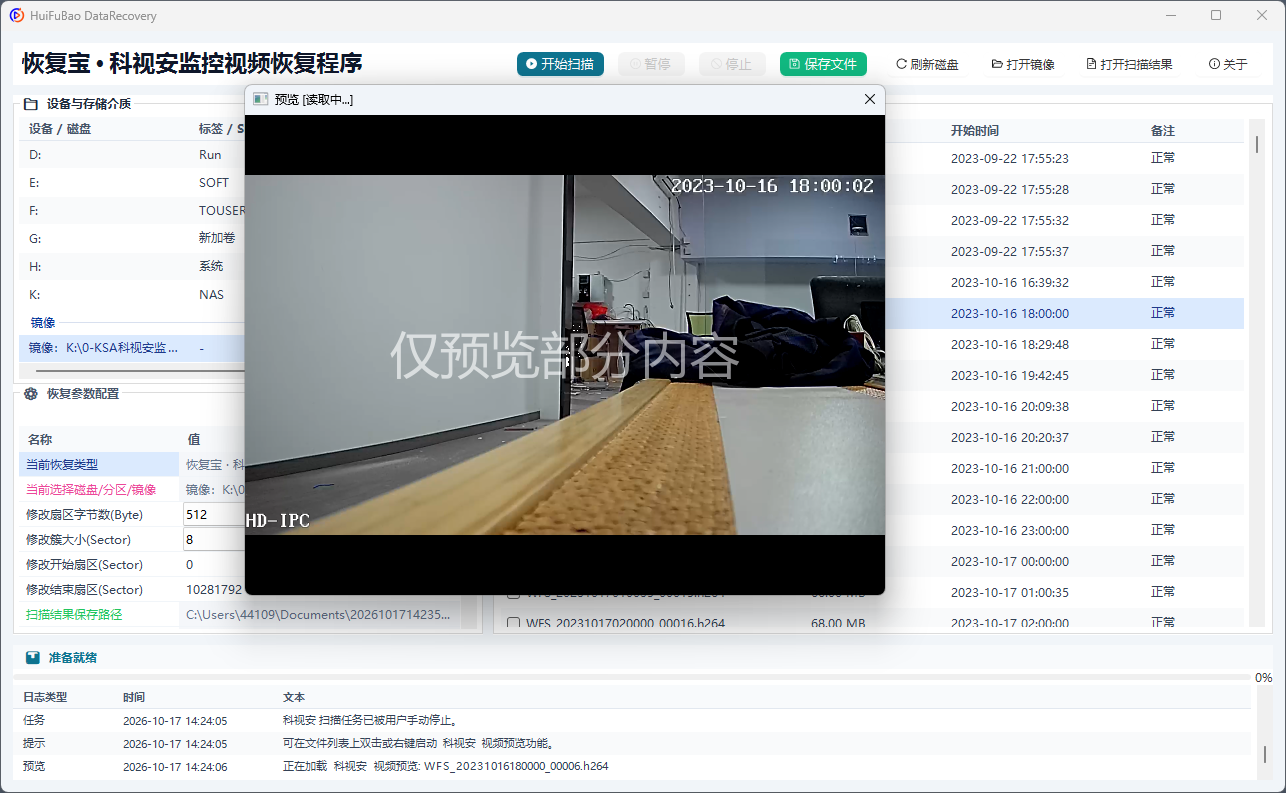The image size is (1286, 793).
Task: Sort by the 开始时间 column header
Action: point(974,131)
